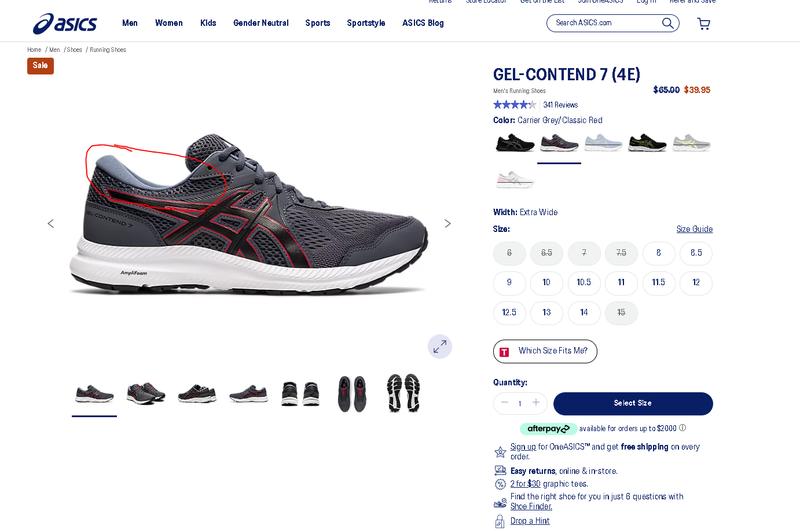
Task: Select shoe size 10.5
Action: pos(584,282)
